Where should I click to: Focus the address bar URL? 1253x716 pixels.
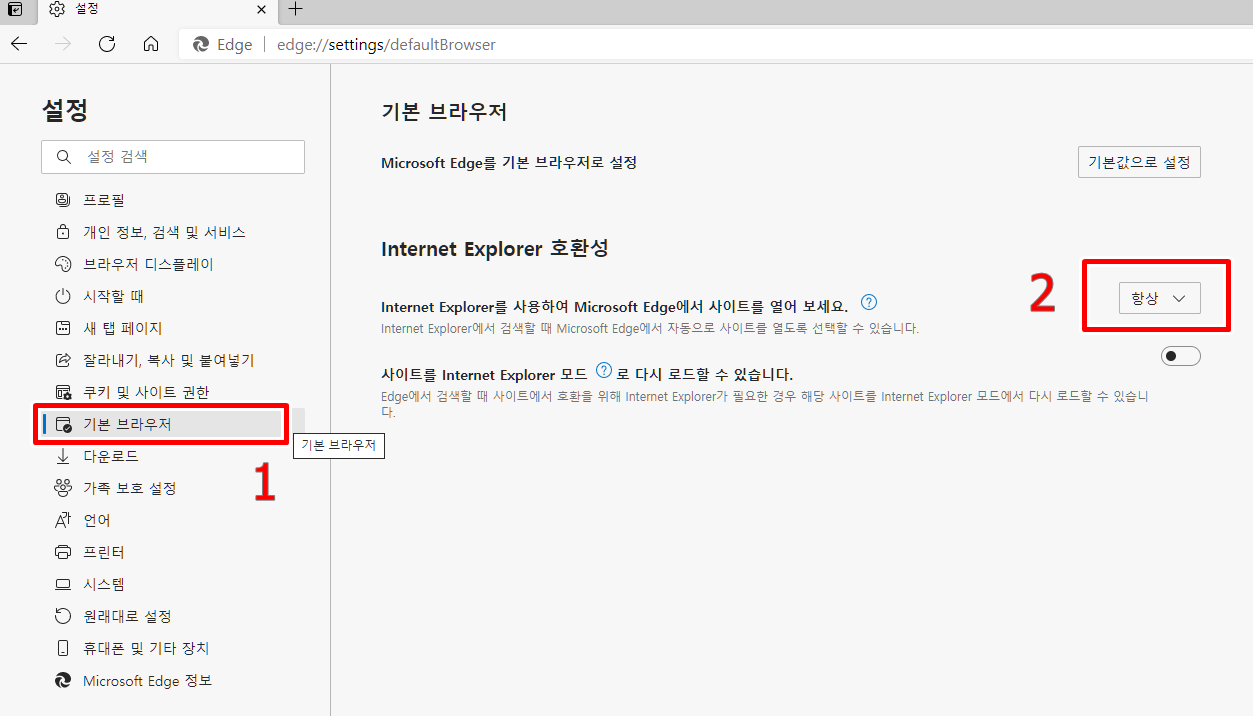386,45
